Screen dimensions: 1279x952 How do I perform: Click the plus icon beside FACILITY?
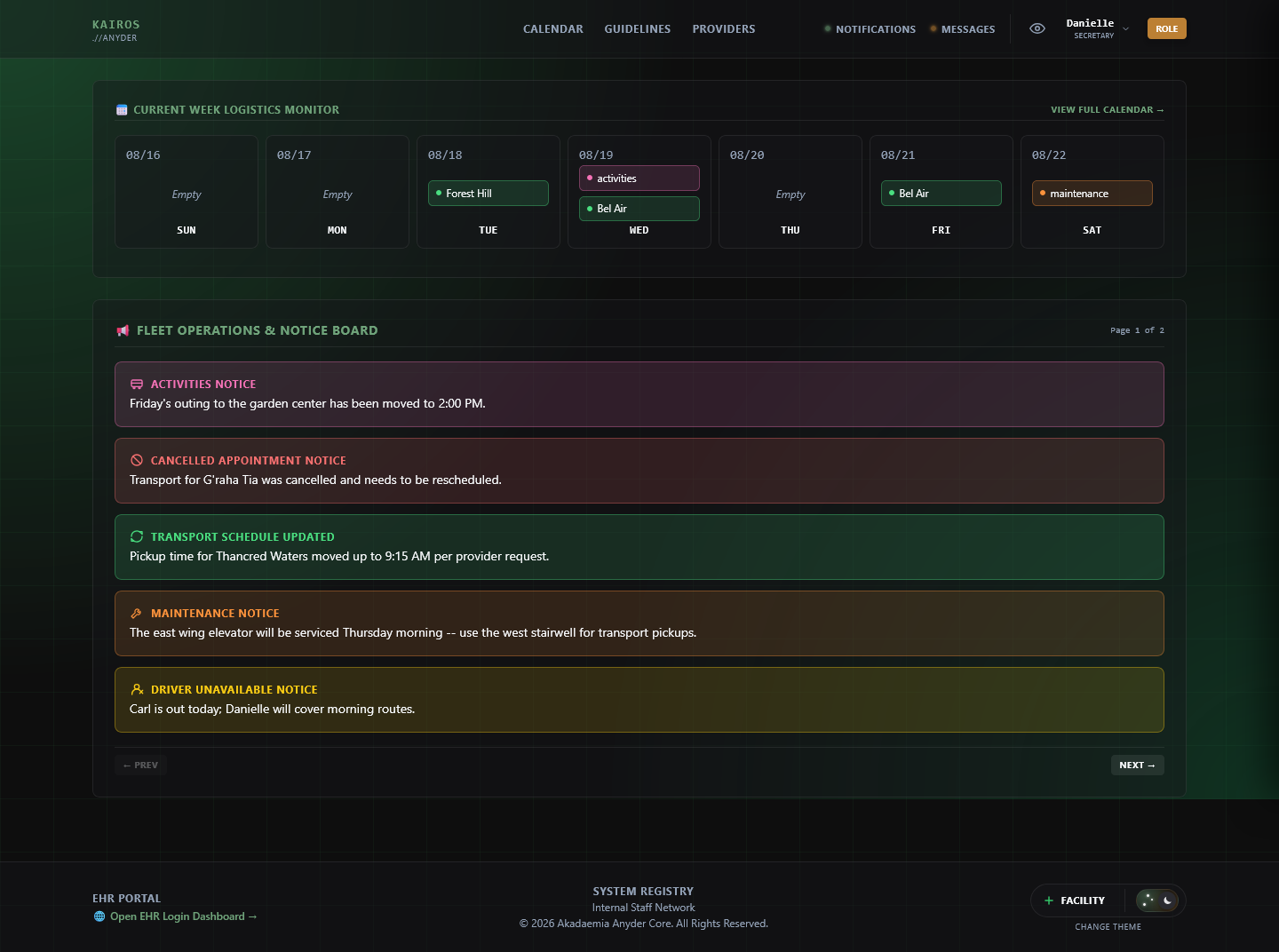pyautogui.click(x=1049, y=900)
